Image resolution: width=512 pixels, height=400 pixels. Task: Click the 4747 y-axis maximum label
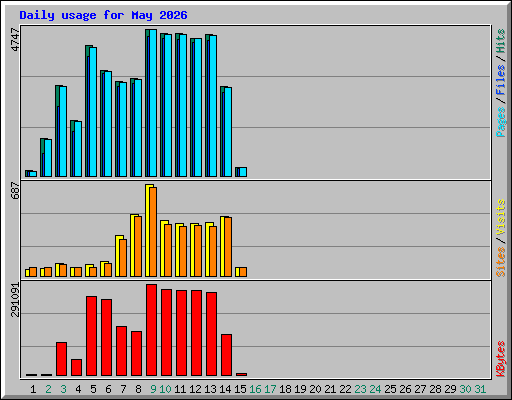(x=15, y=39)
